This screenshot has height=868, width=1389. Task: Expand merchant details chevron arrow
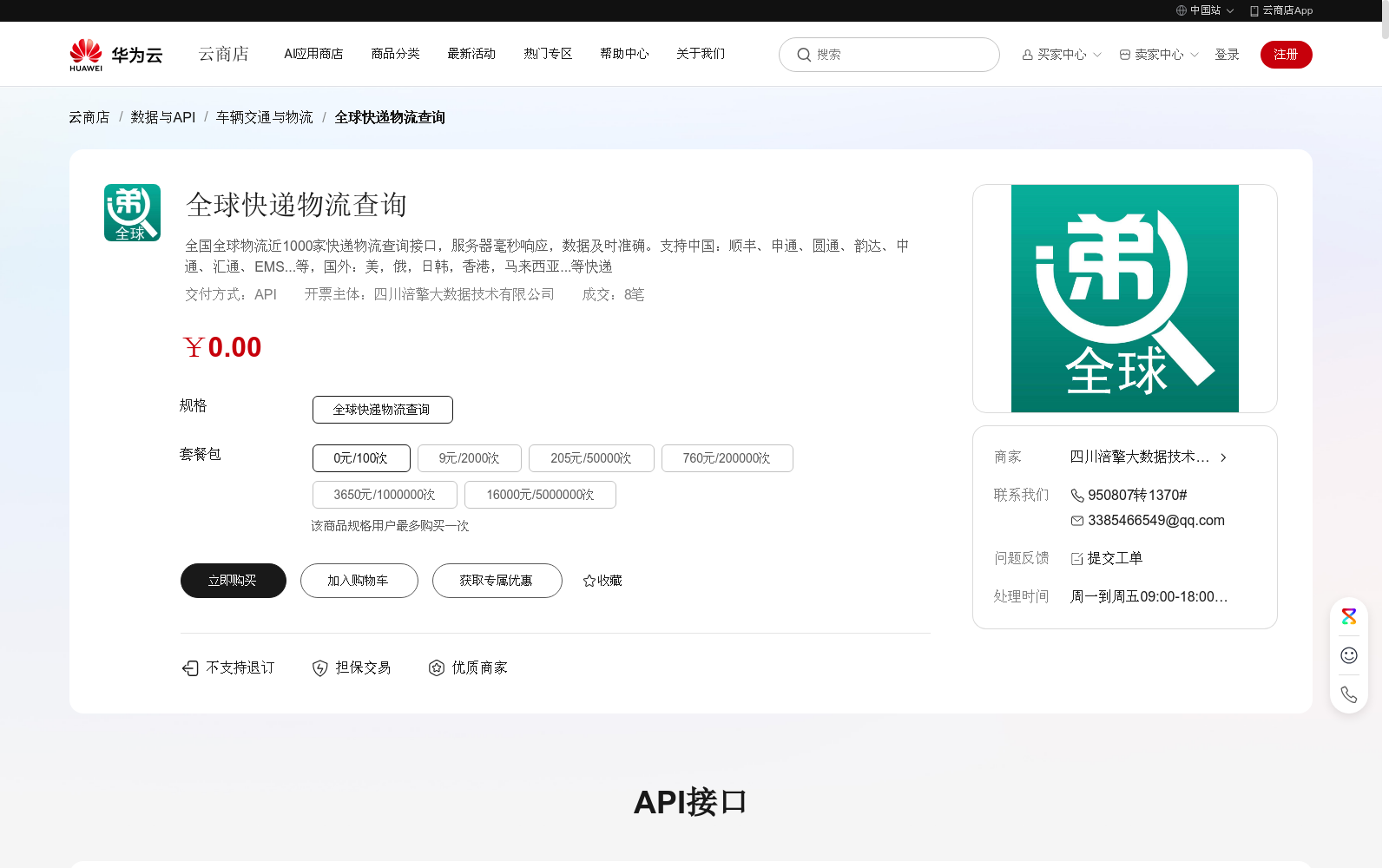(1223, 457)
